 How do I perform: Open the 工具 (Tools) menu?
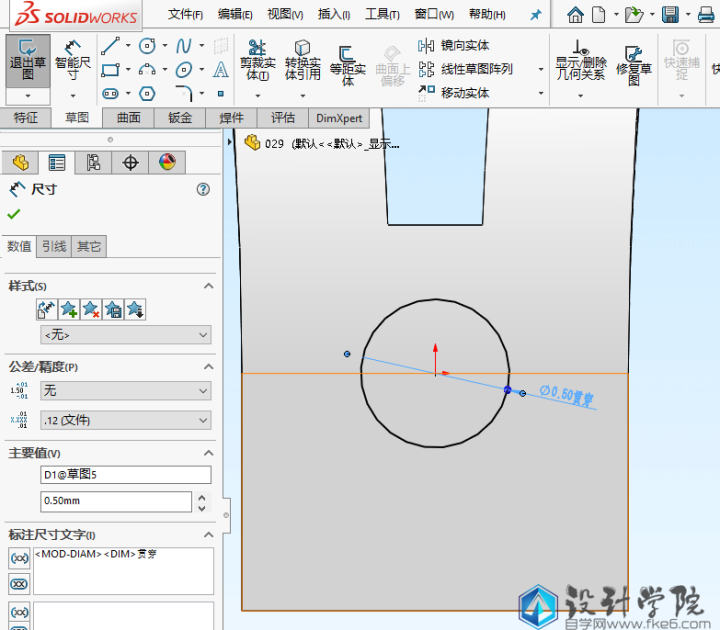[382, 15]
